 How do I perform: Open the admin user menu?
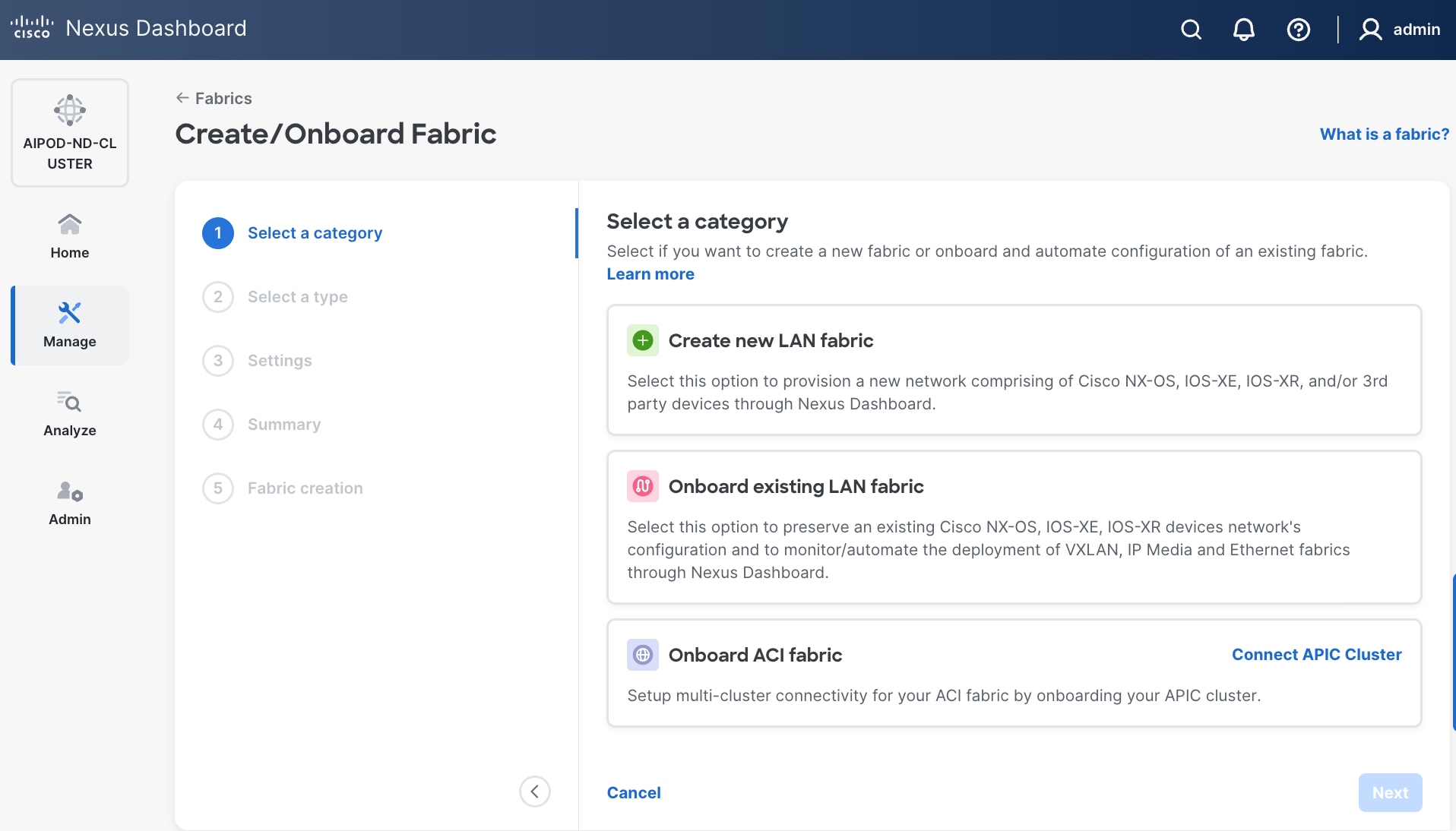[1400, 30]
